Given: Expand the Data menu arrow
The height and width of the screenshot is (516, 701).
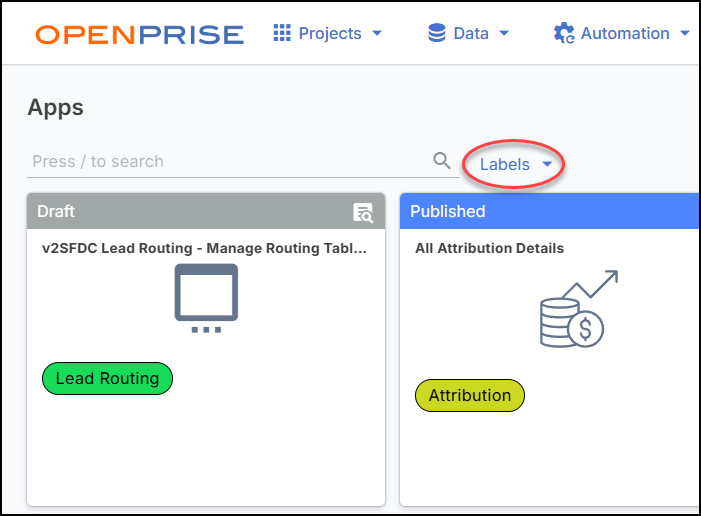Looking at the screenshot, I should (x=504, y=34).
